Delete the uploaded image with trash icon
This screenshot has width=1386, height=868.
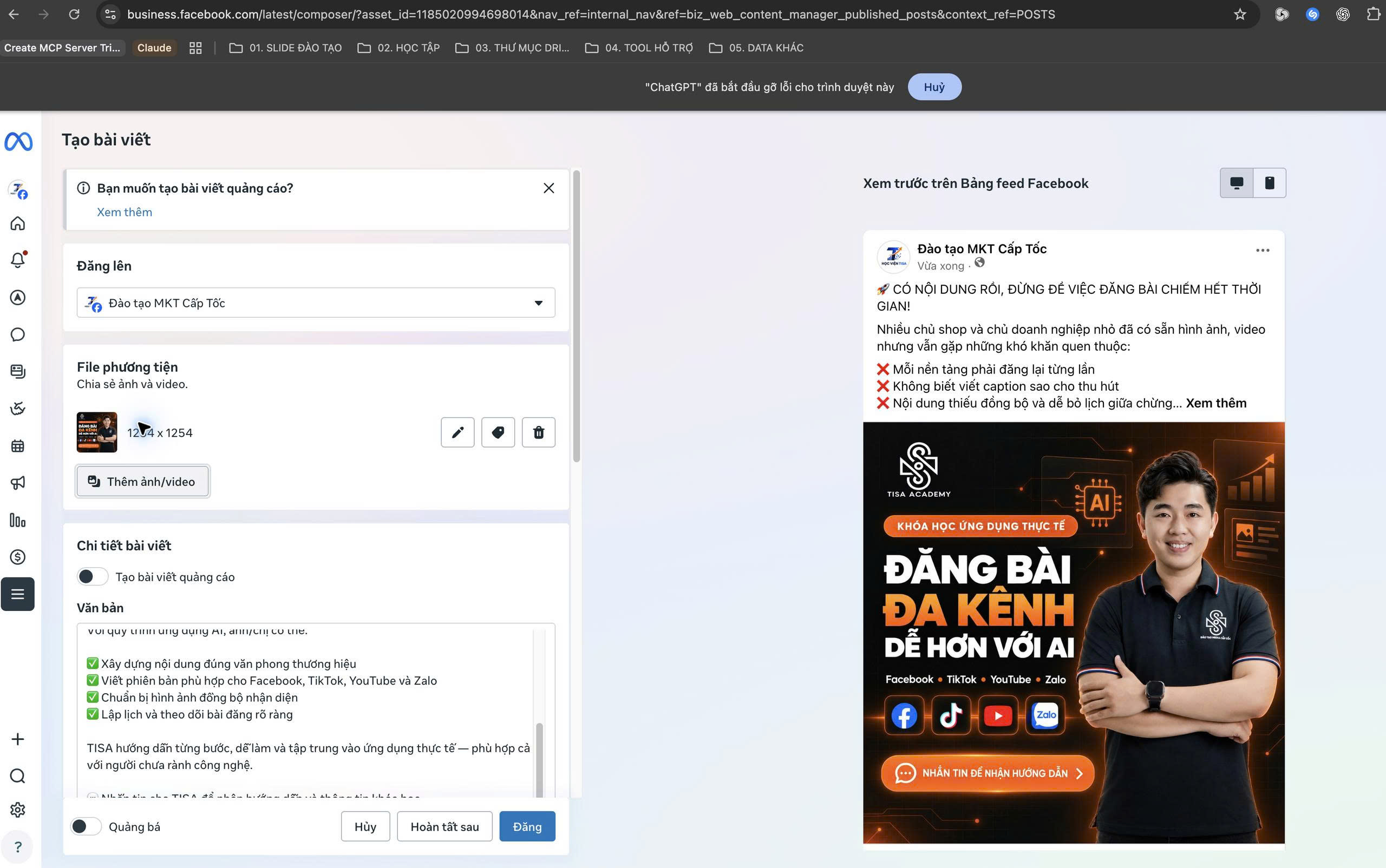point(538,432)
